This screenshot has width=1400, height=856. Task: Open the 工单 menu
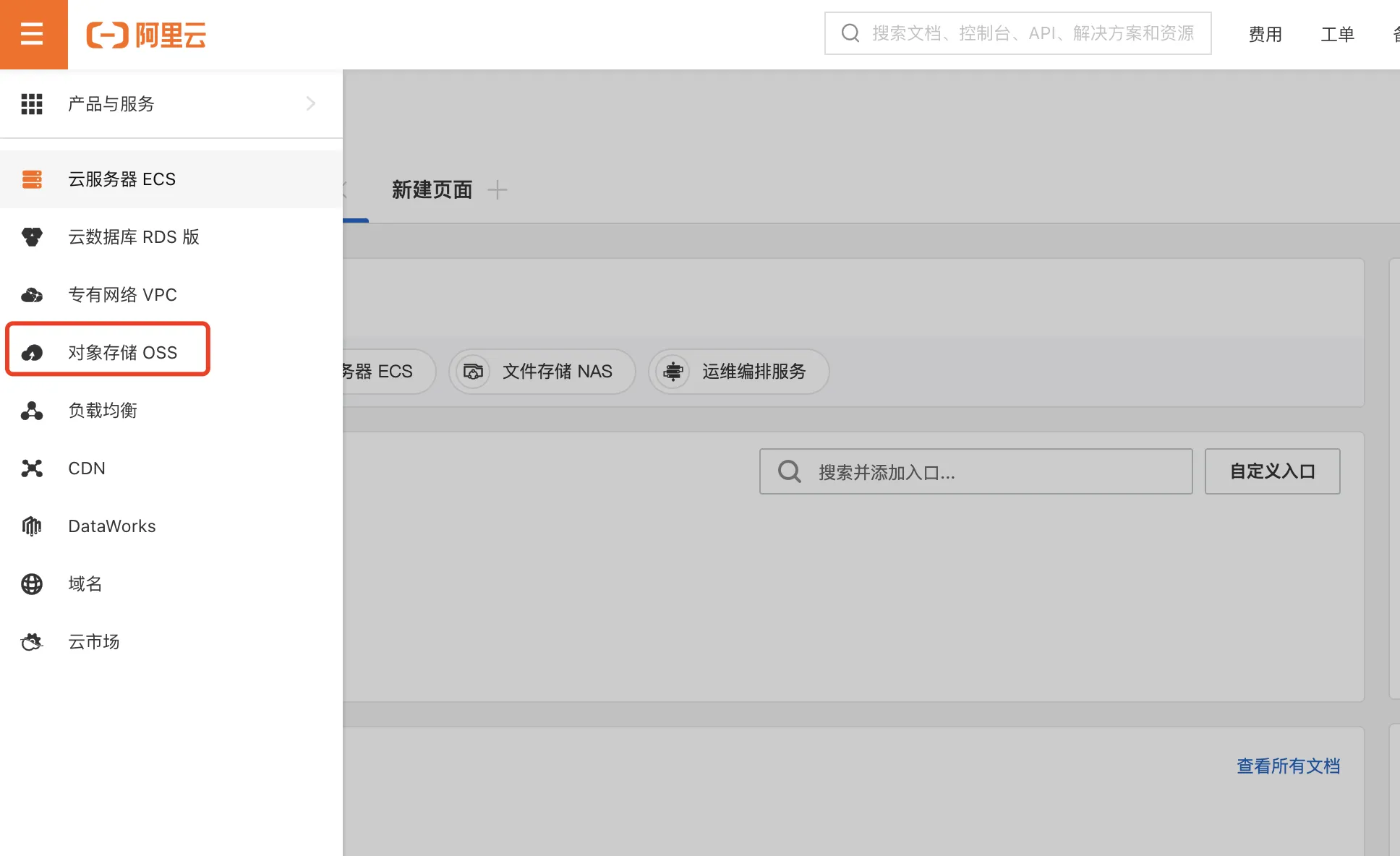(1337, 34)
